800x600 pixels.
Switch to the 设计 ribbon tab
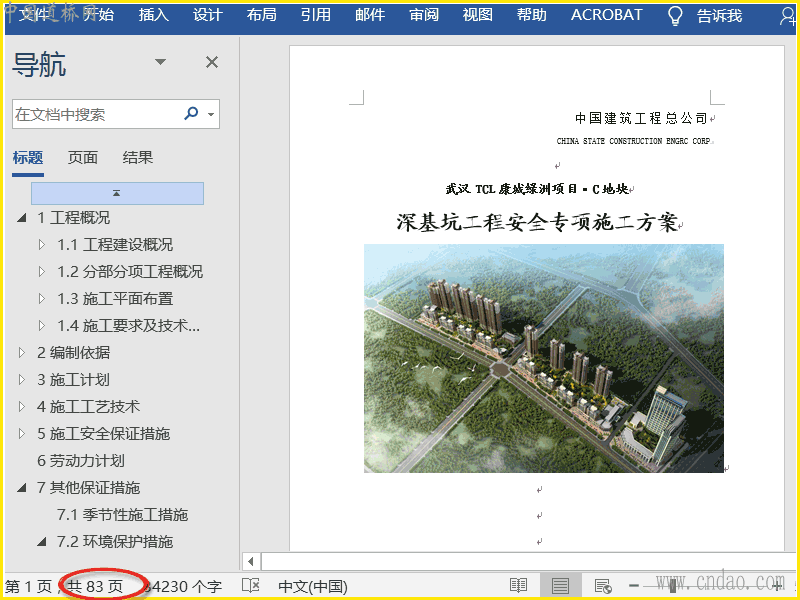point(207,15)
